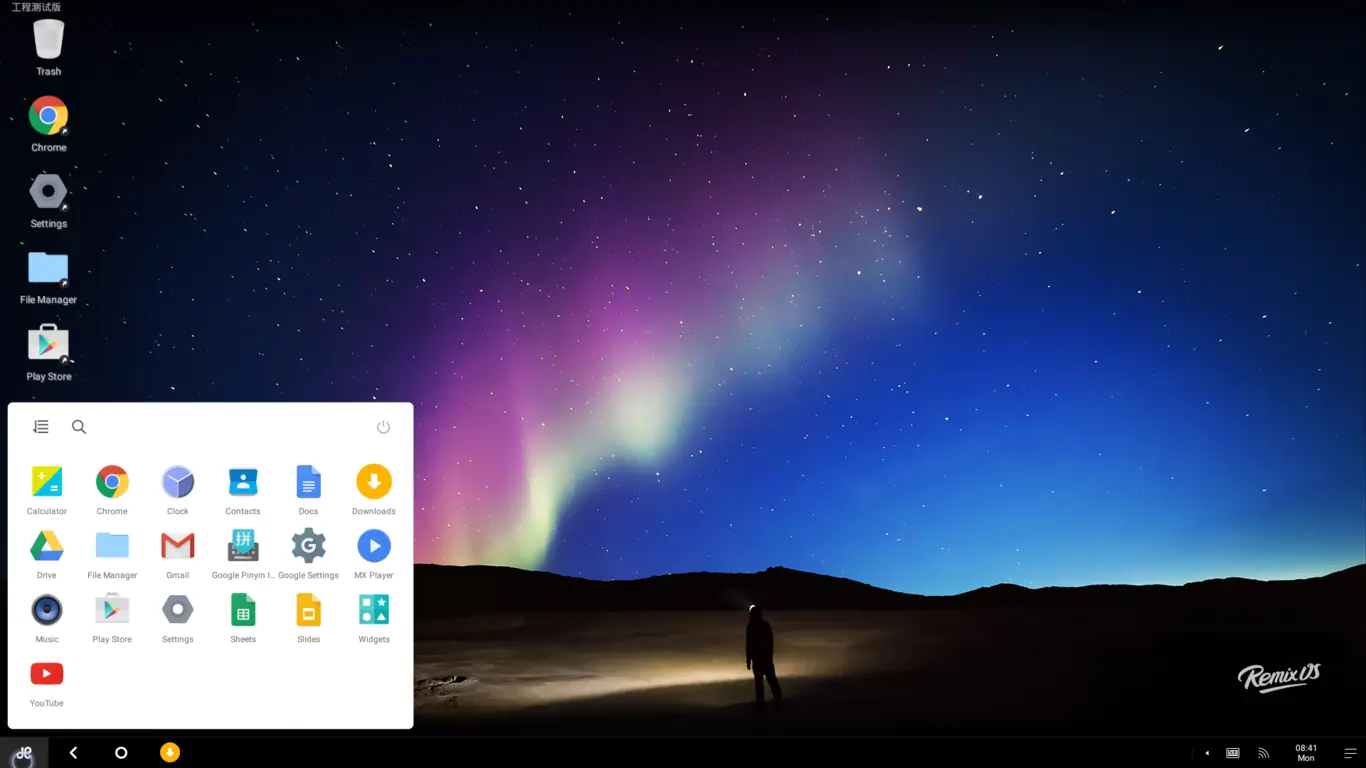
Task: Open the Settings shortcut on the desktop
Action: pyautogui.click(x=48, y=200)
